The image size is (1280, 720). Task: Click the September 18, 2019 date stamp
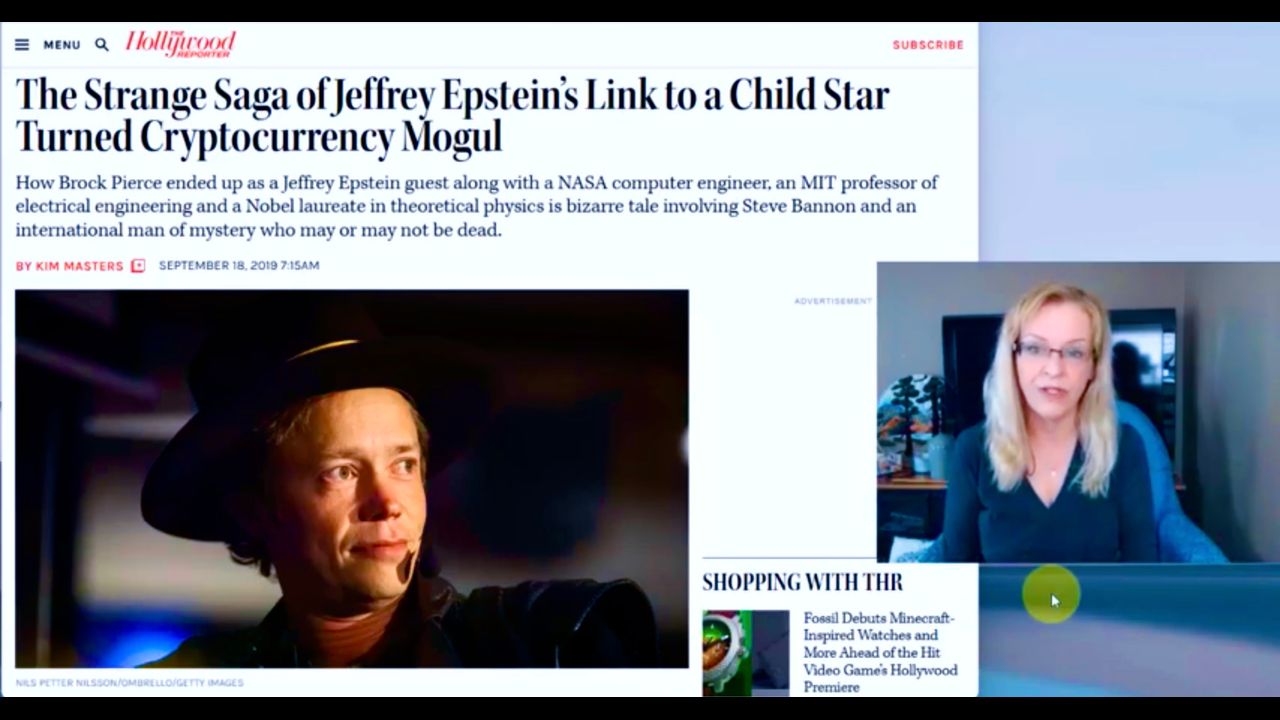(x=239, y=266)
